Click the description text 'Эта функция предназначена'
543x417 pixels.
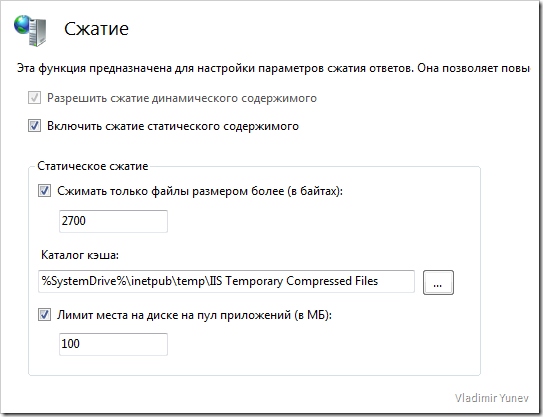pyautogui.click(x=94, y=68)
